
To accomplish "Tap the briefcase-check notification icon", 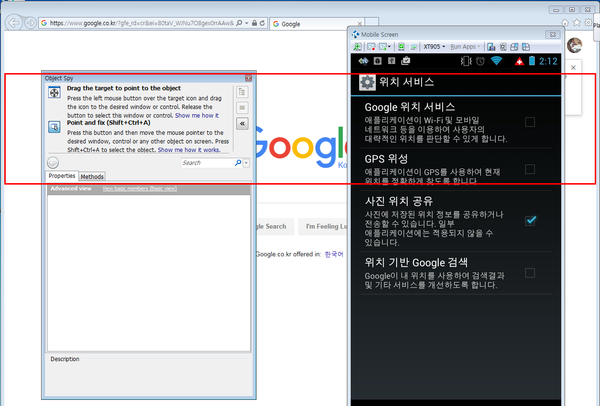I will (405, 61).
